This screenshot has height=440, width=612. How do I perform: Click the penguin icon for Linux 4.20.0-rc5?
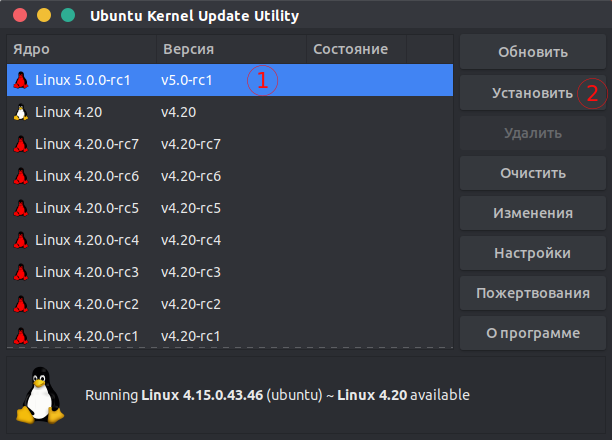pyautogui.click(x=20, y=208)
